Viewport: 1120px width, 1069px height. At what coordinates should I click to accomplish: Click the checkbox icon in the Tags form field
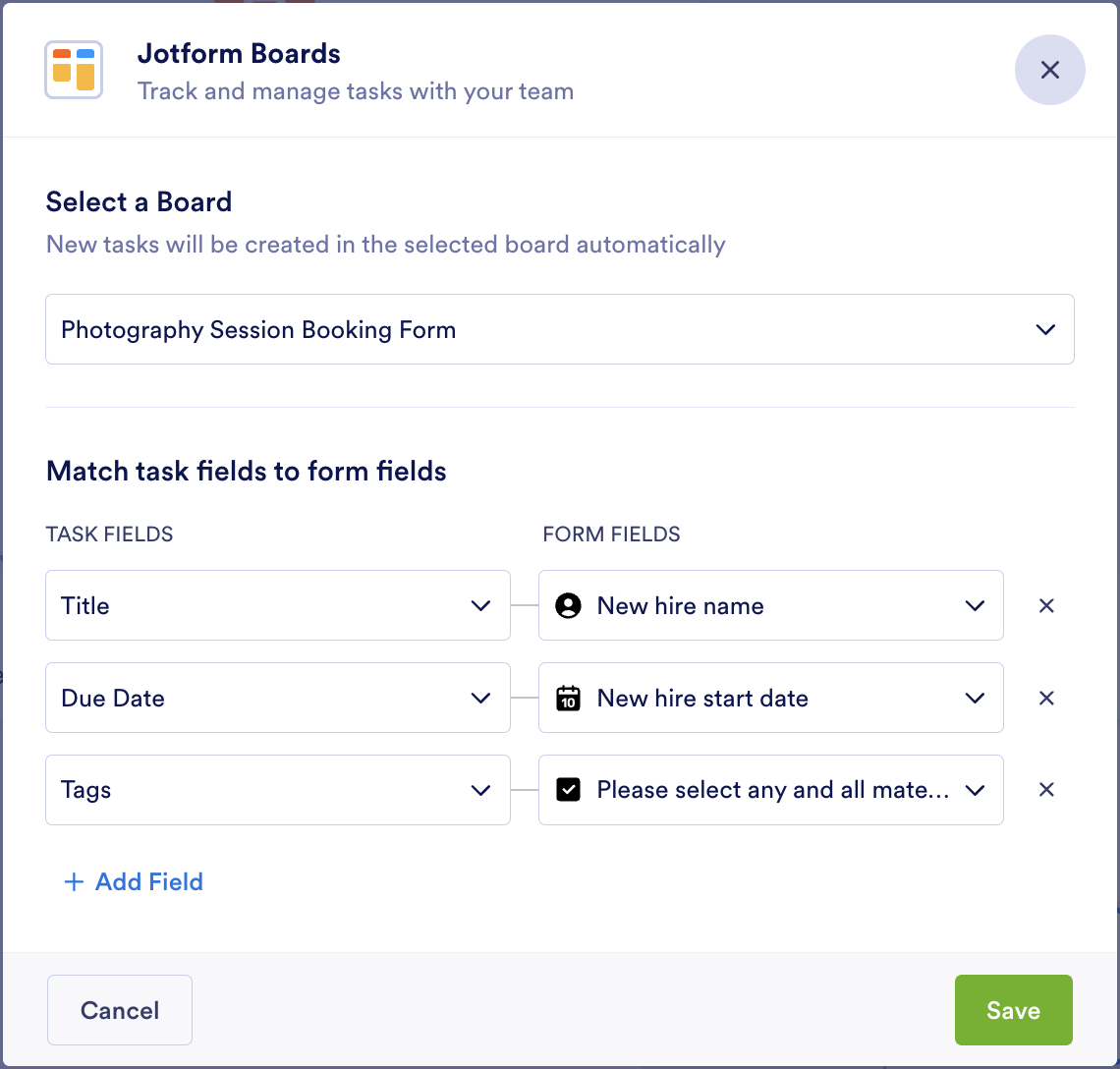568,790
